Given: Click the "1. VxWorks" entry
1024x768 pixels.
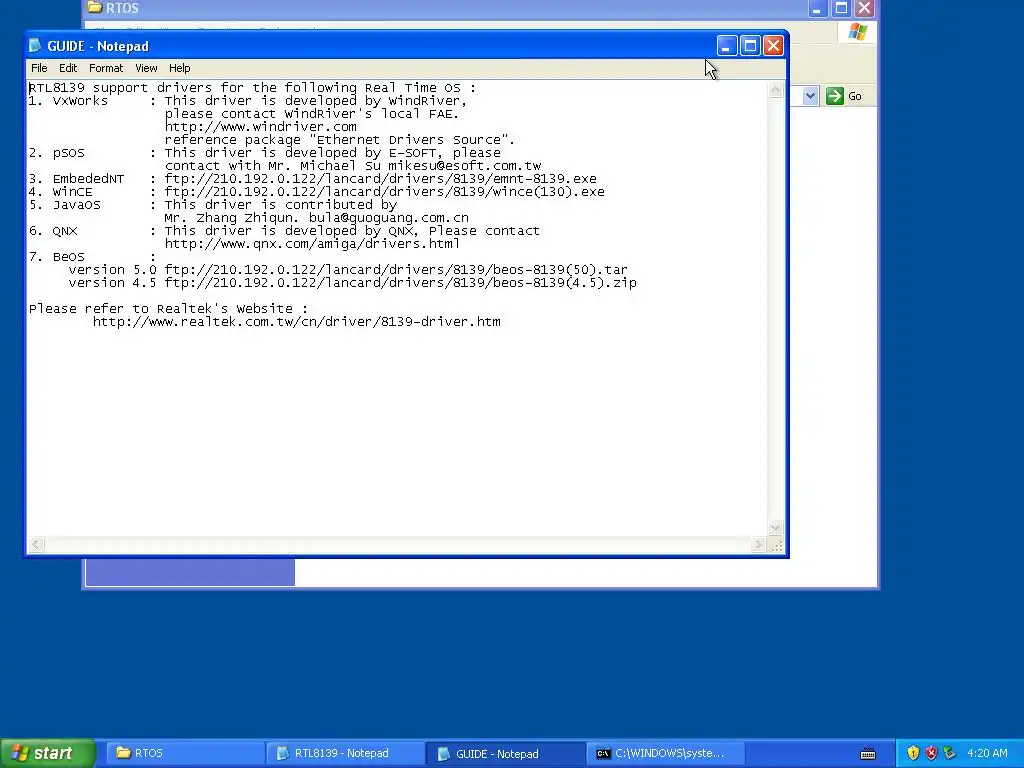Looking at the screenshot, I should [68, 101].
